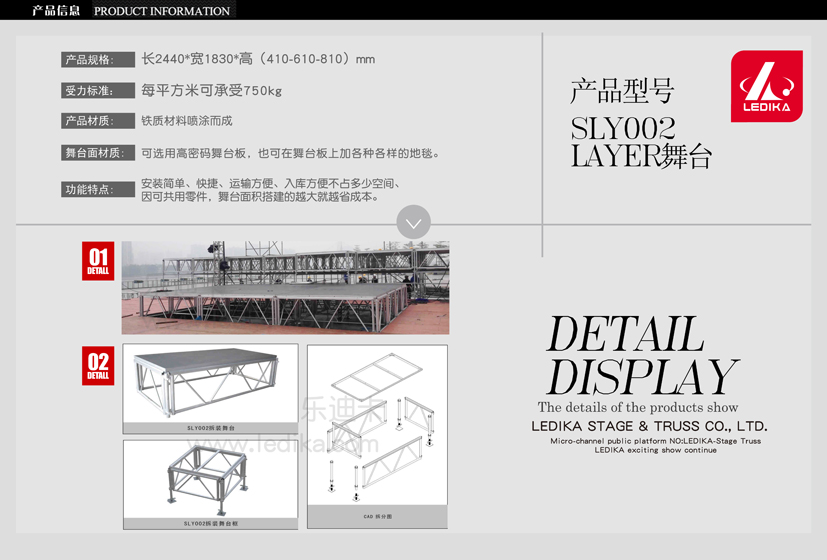Click the 产品型号 heading
This screenshot has width=827, height=560.
coord(622,90)
